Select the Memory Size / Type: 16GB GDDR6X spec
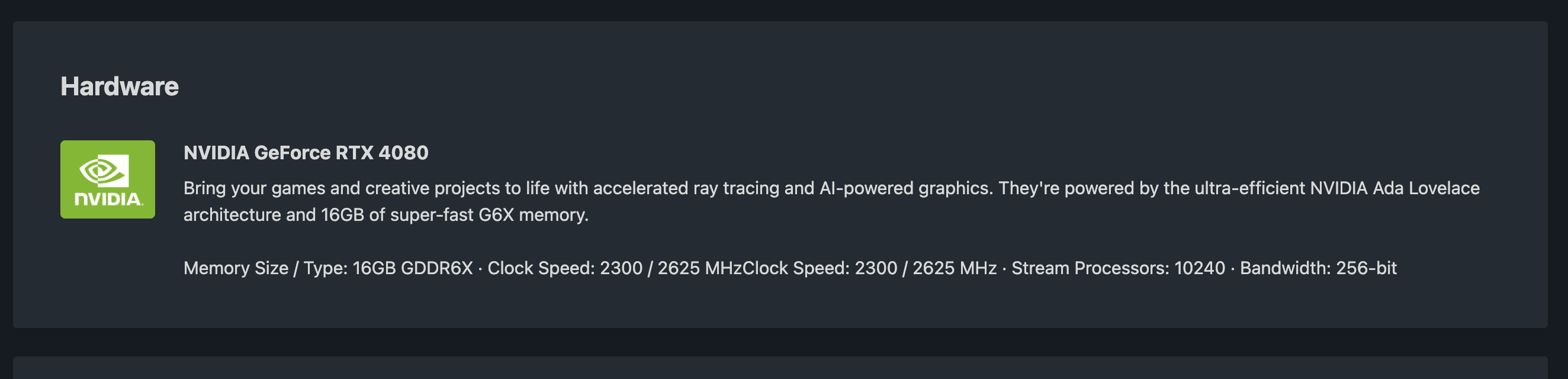Viewport: 1568px width, 379px height. (x=328, y=268)
